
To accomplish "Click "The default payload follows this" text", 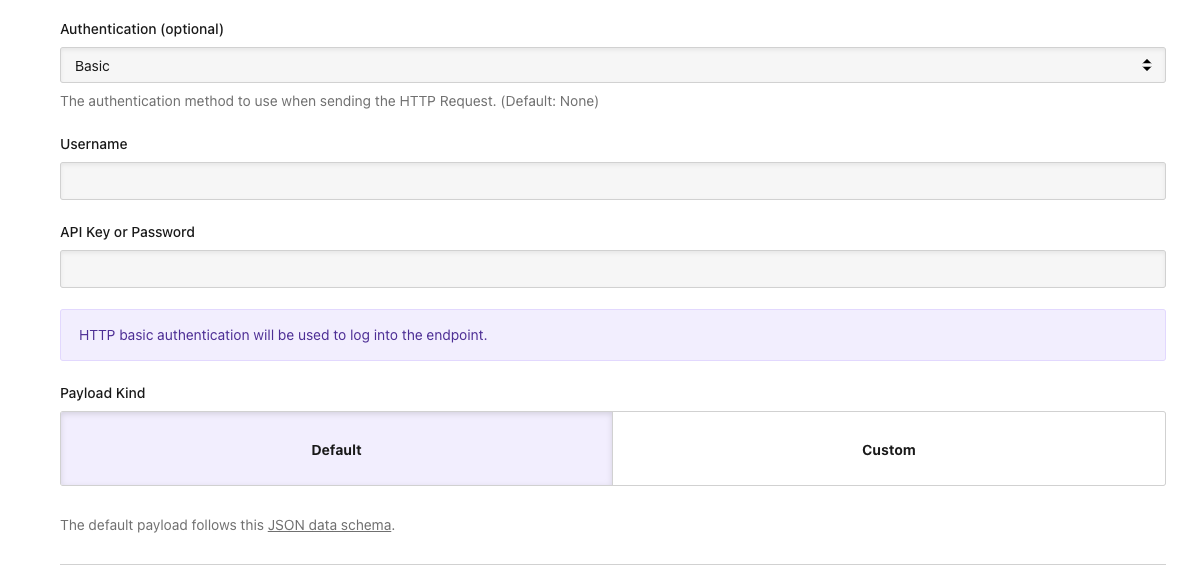I will click(162, 525).
